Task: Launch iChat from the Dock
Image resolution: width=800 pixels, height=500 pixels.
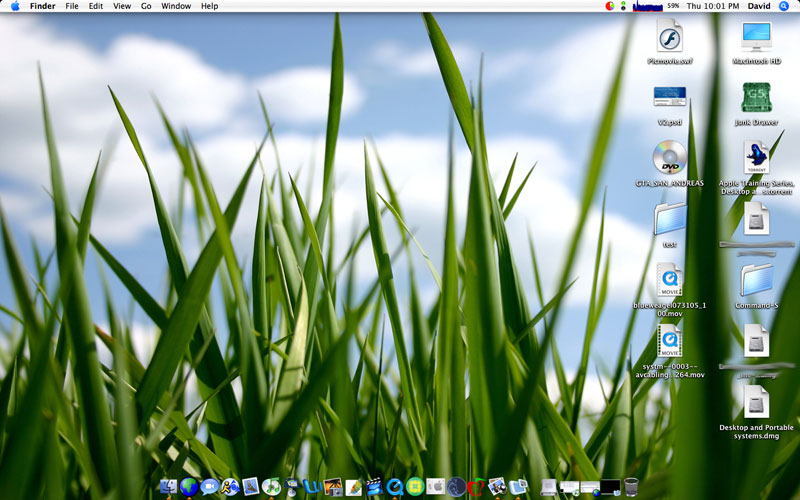Action: tap(209, 487)
